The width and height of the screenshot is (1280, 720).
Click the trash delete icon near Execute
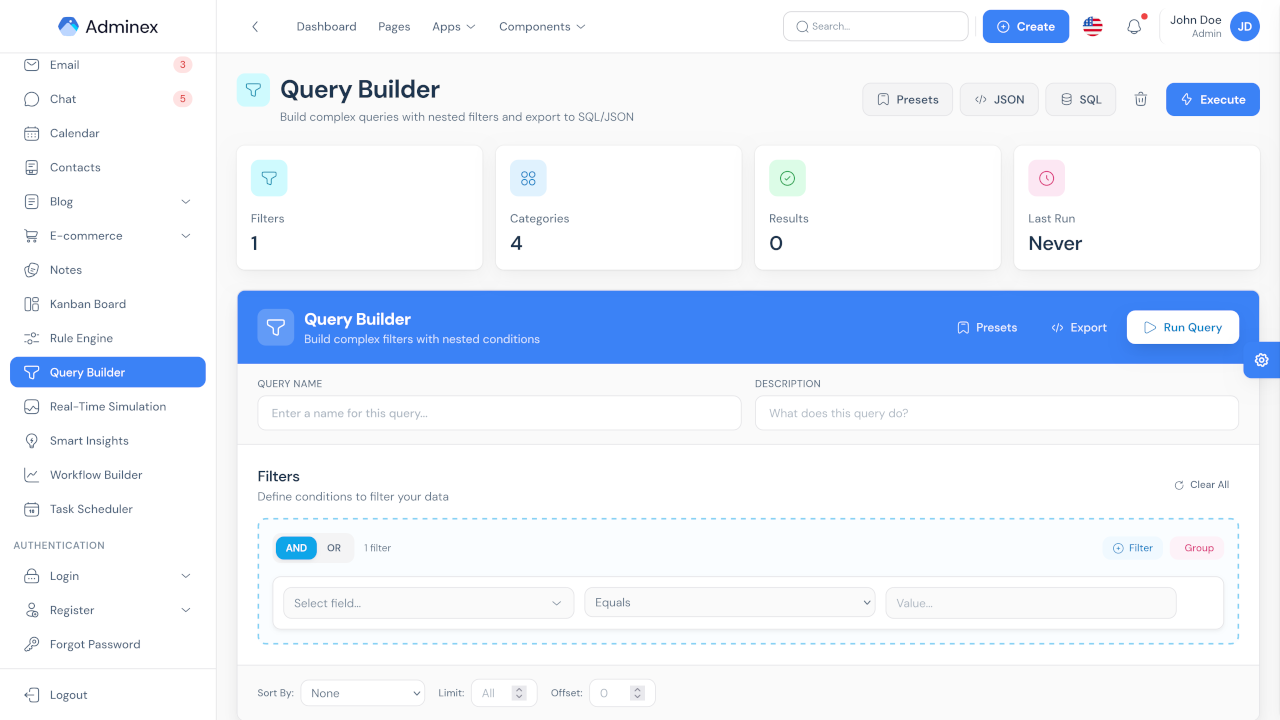(1140, 99)
